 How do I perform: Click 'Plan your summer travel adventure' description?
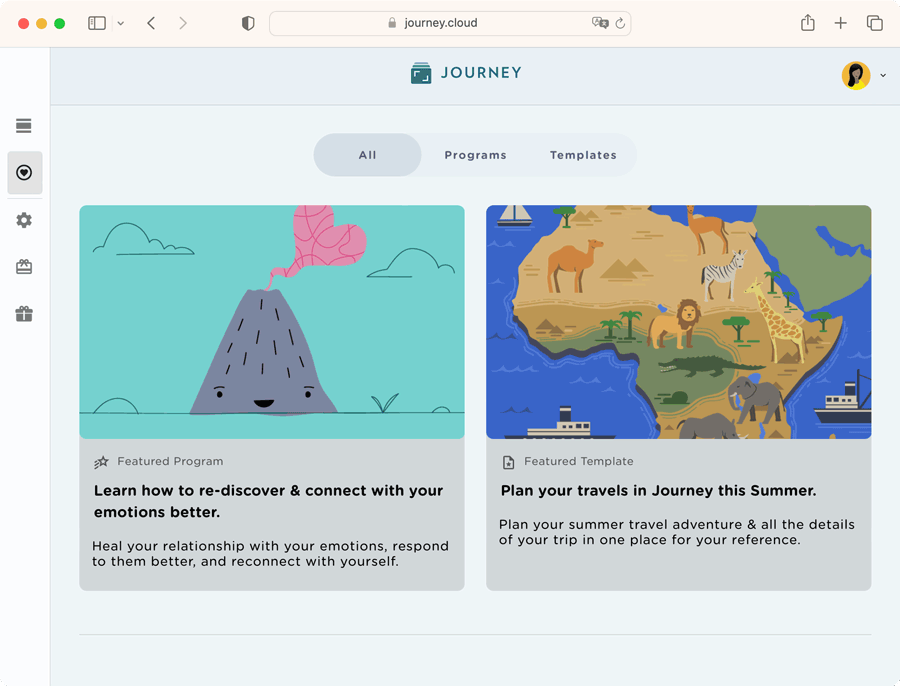677,532
